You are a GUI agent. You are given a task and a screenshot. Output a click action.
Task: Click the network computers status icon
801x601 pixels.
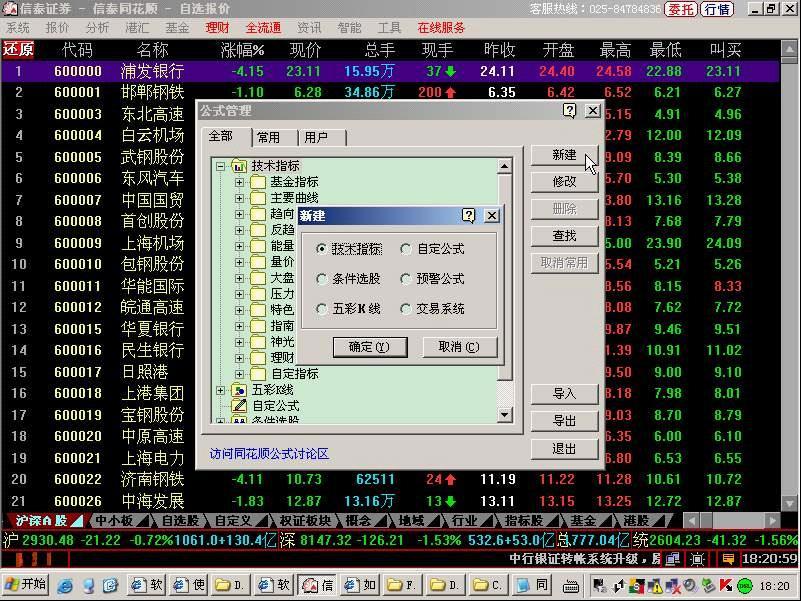point(673,559)
